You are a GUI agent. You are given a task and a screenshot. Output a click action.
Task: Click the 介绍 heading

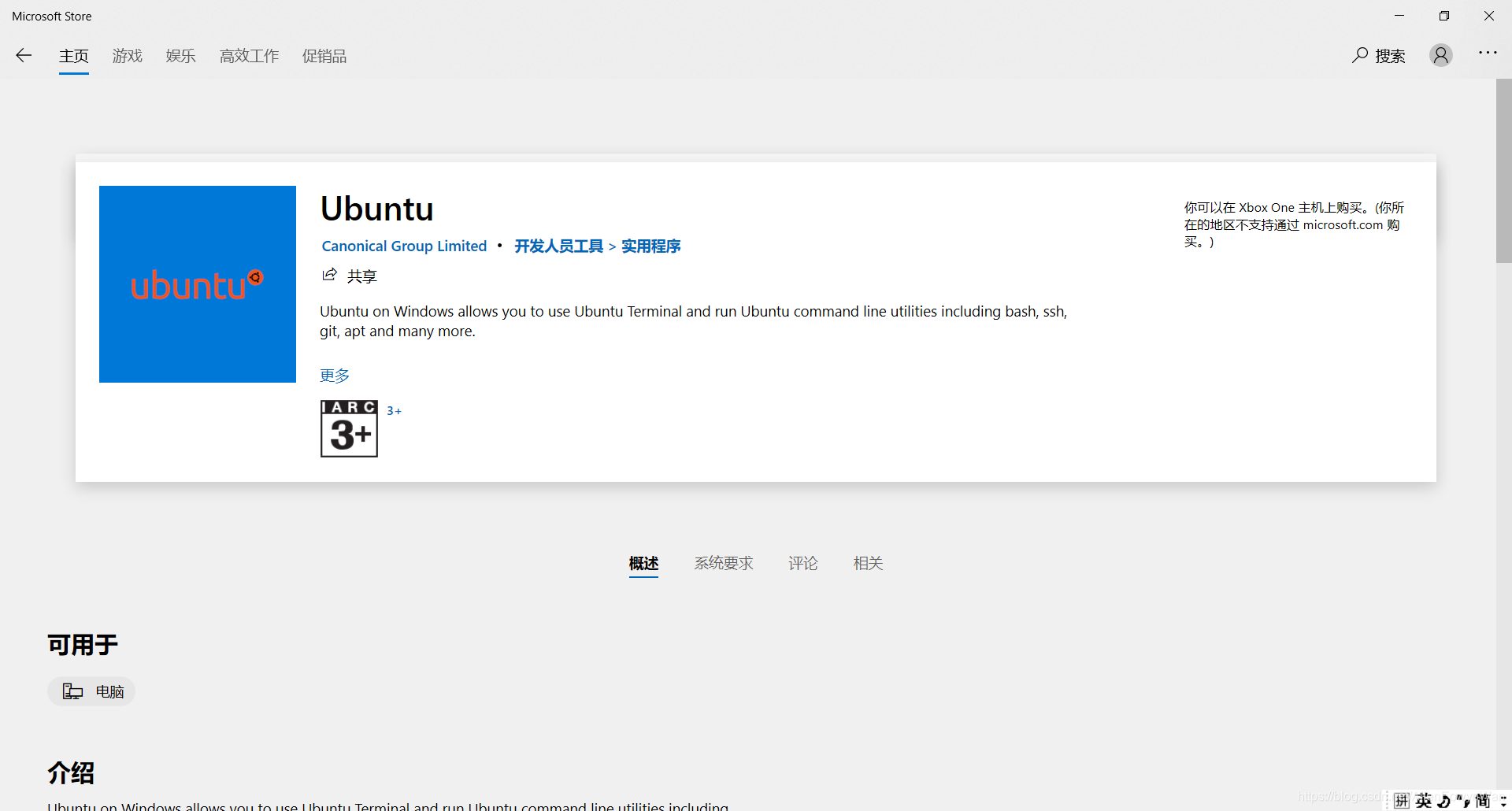coord(71,772)
